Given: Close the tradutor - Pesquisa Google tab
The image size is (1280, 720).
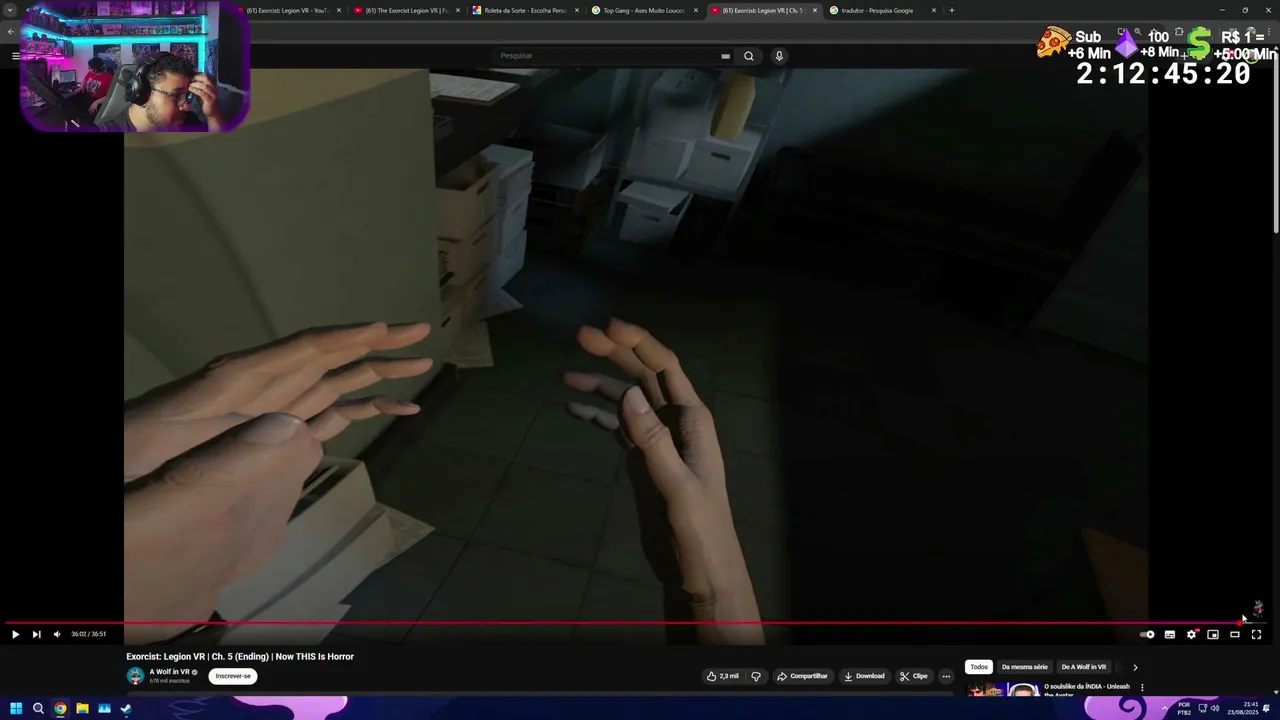Looking at the screenshot, I should [934, 10].
